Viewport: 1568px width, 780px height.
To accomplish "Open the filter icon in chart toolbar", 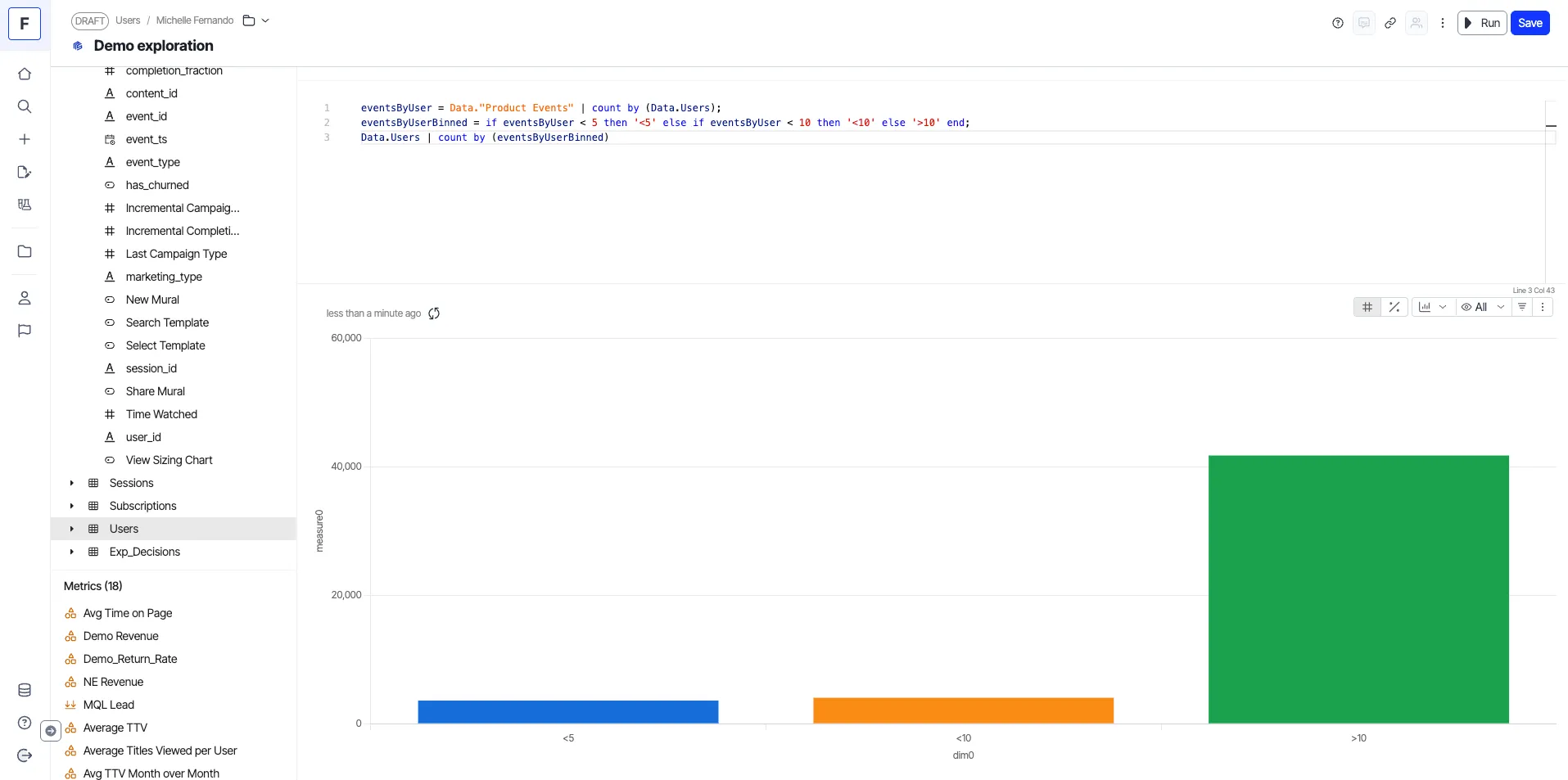I will [1522, 307].
